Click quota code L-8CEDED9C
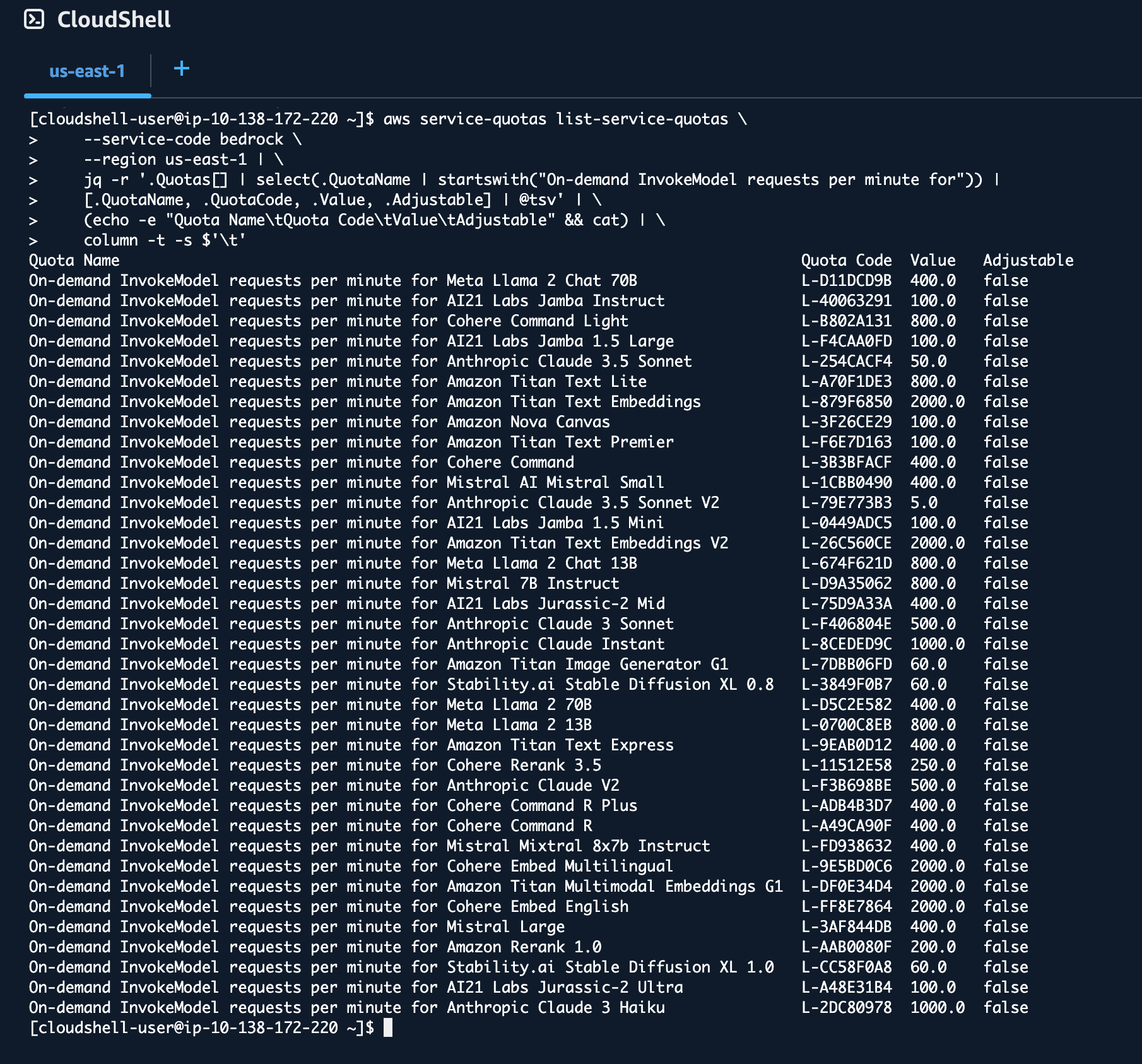The width and height of the screenshot is (1142, 1064). click(x=846, y=644)
